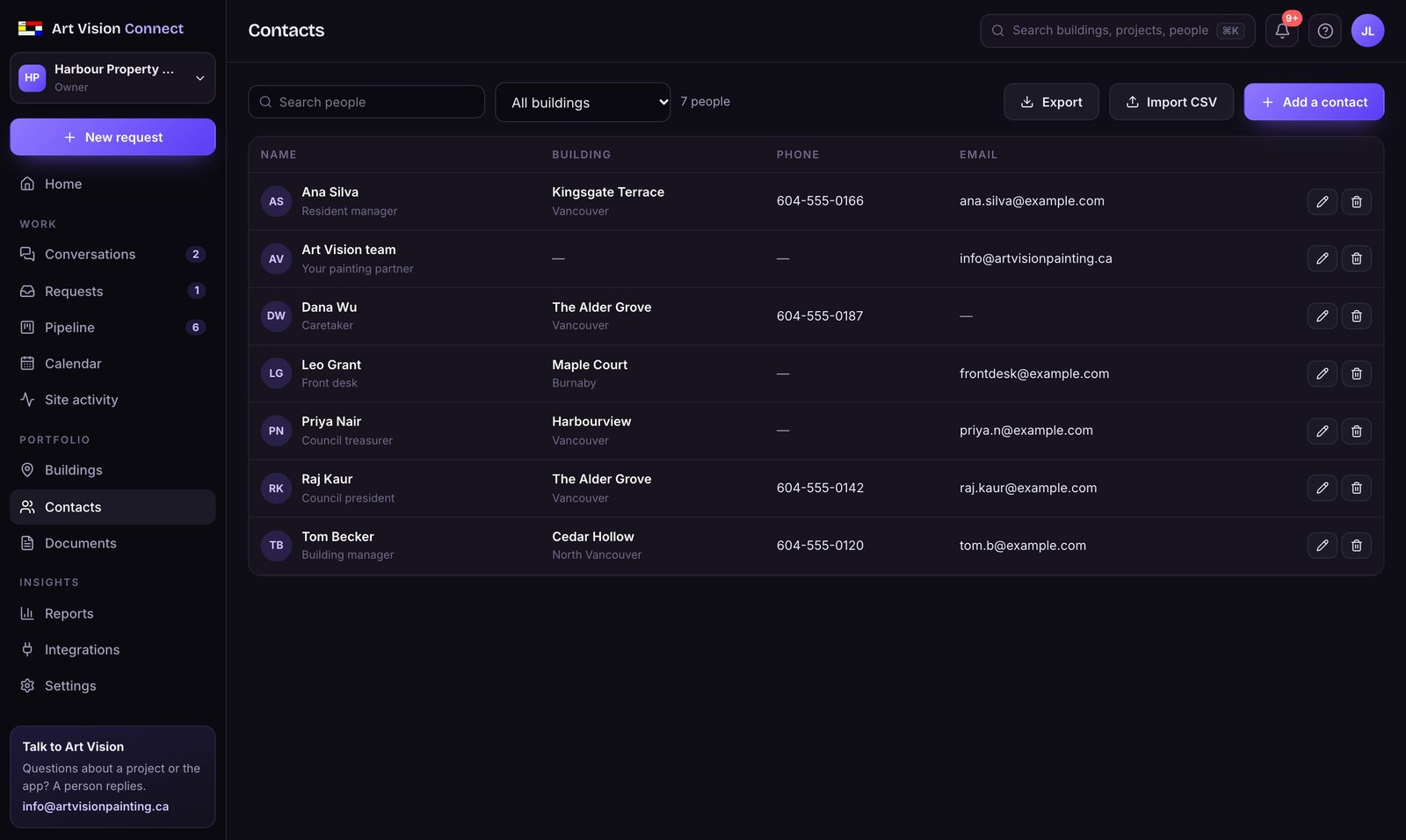The height and width of the screenshot is (840, 1406).
Task: Expand Harbour Property workspace switcher
Action: click(112, 77)
